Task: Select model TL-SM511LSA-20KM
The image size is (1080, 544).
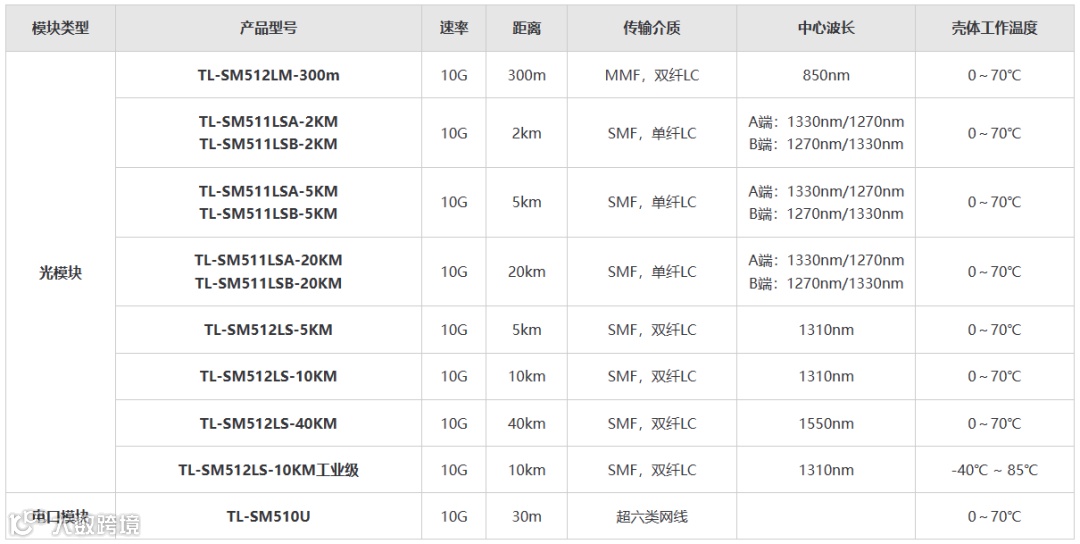Action: [269, 260]
